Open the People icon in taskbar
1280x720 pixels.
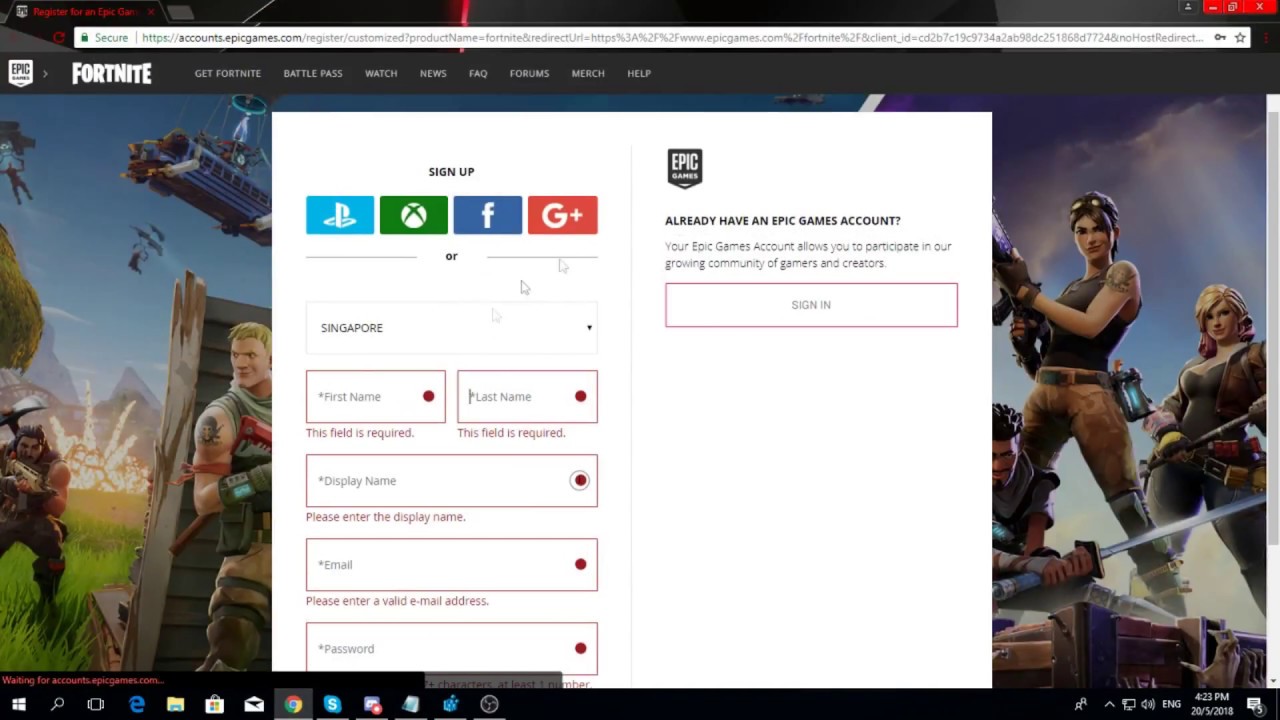1081,704
